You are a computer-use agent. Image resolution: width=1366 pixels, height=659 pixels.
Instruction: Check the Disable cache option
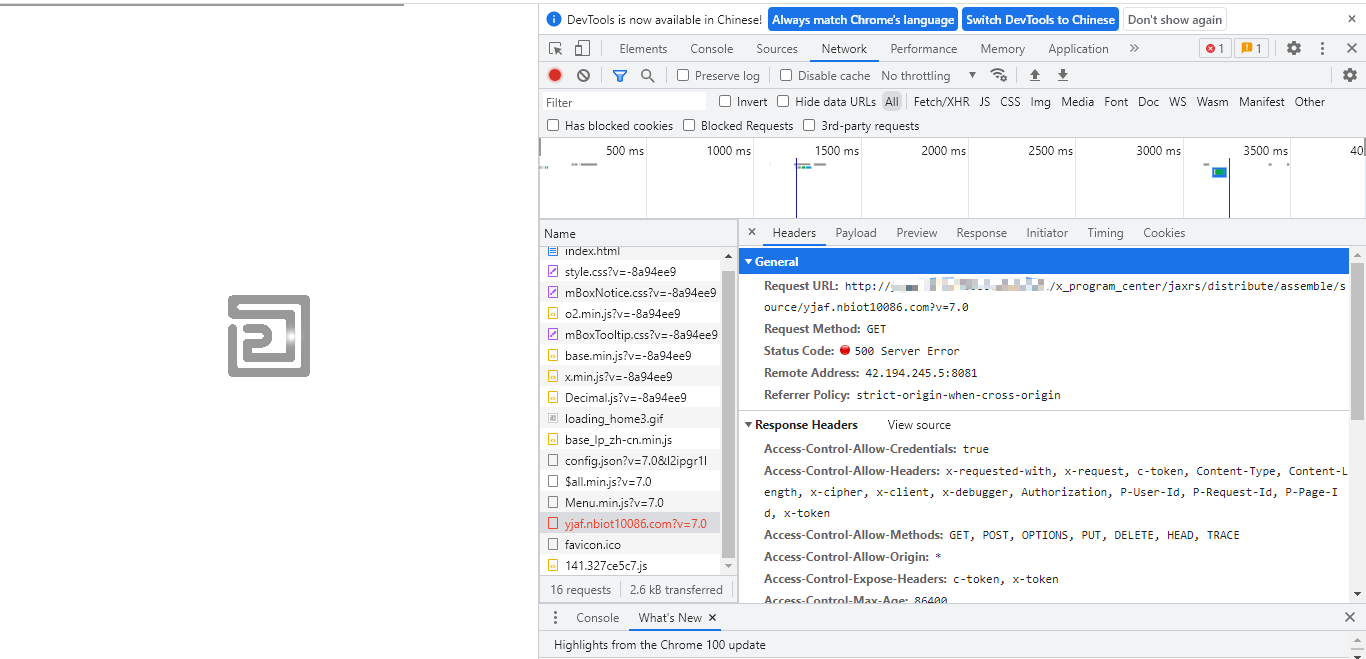point(786,75)
